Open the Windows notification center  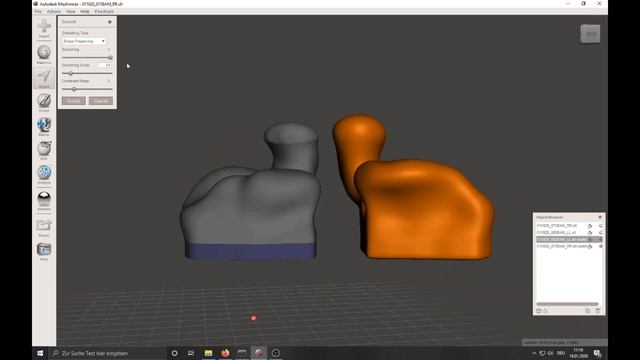pos(597,353)
